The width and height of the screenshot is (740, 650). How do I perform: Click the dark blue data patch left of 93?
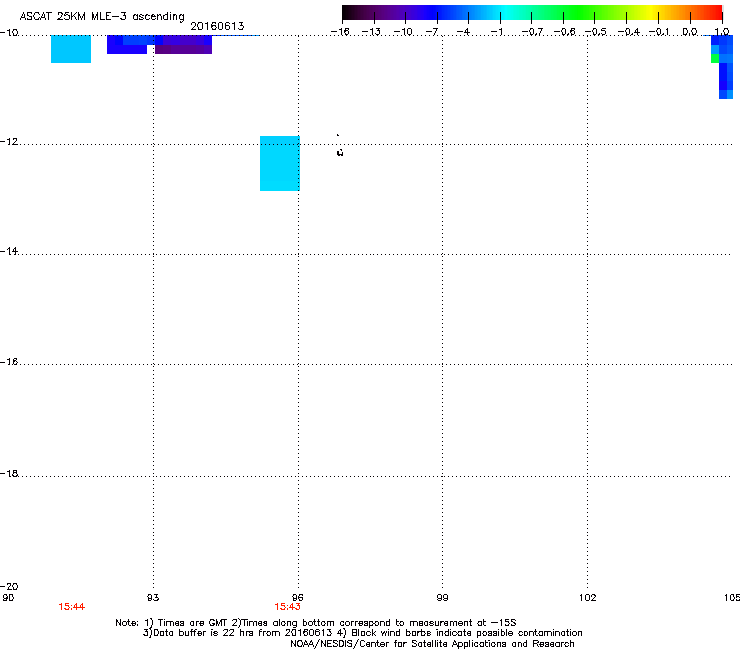[x=127, y=47]
